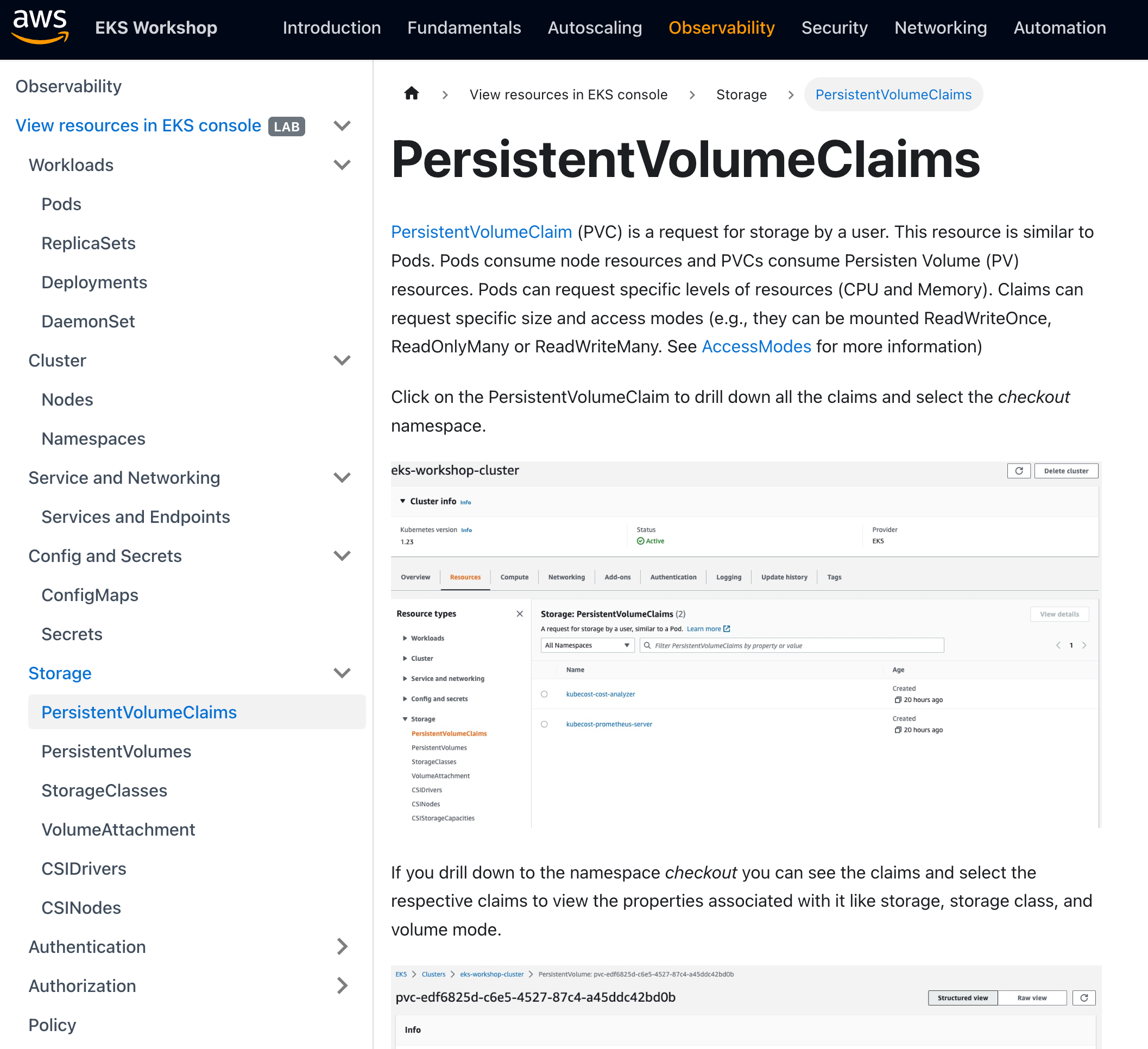Screen dimensions: 1148x1049
Task: Select the kubecost-cost-analyzer radio button
Action: tap(544, 694)
